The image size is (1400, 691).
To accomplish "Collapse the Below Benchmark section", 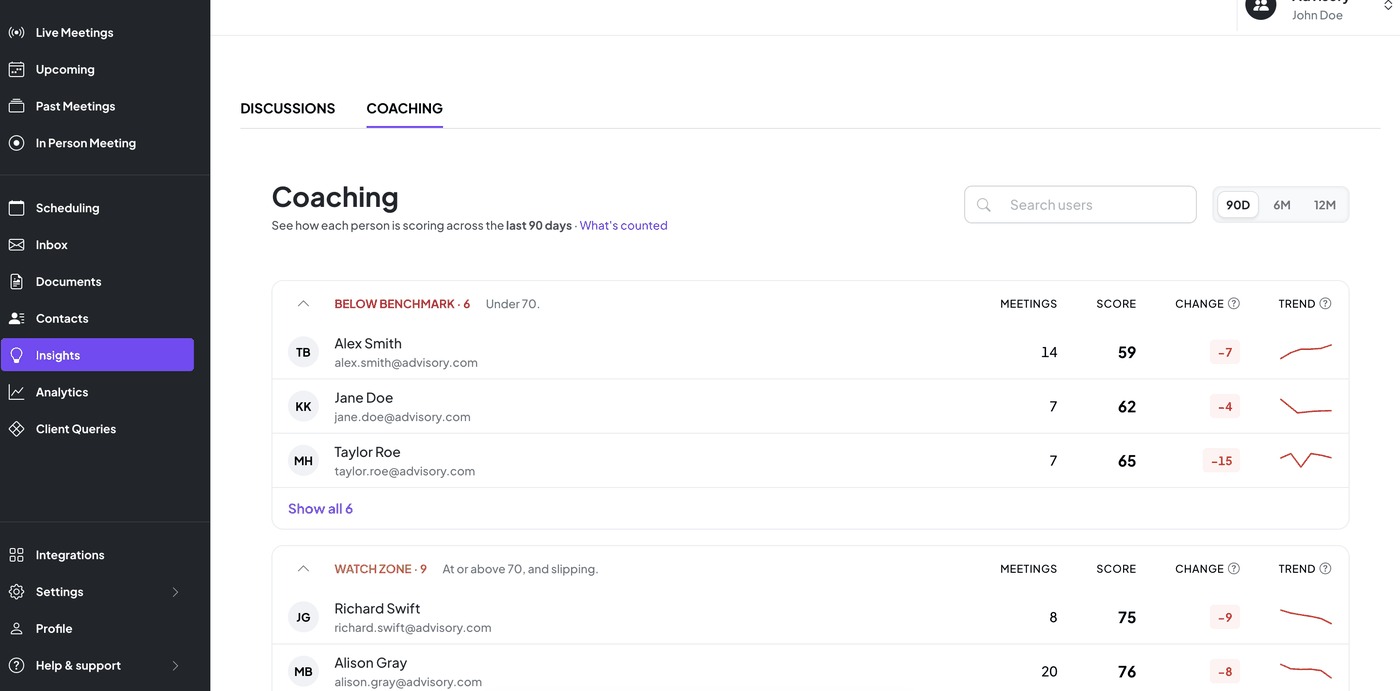I will click(x=304, y=304).
